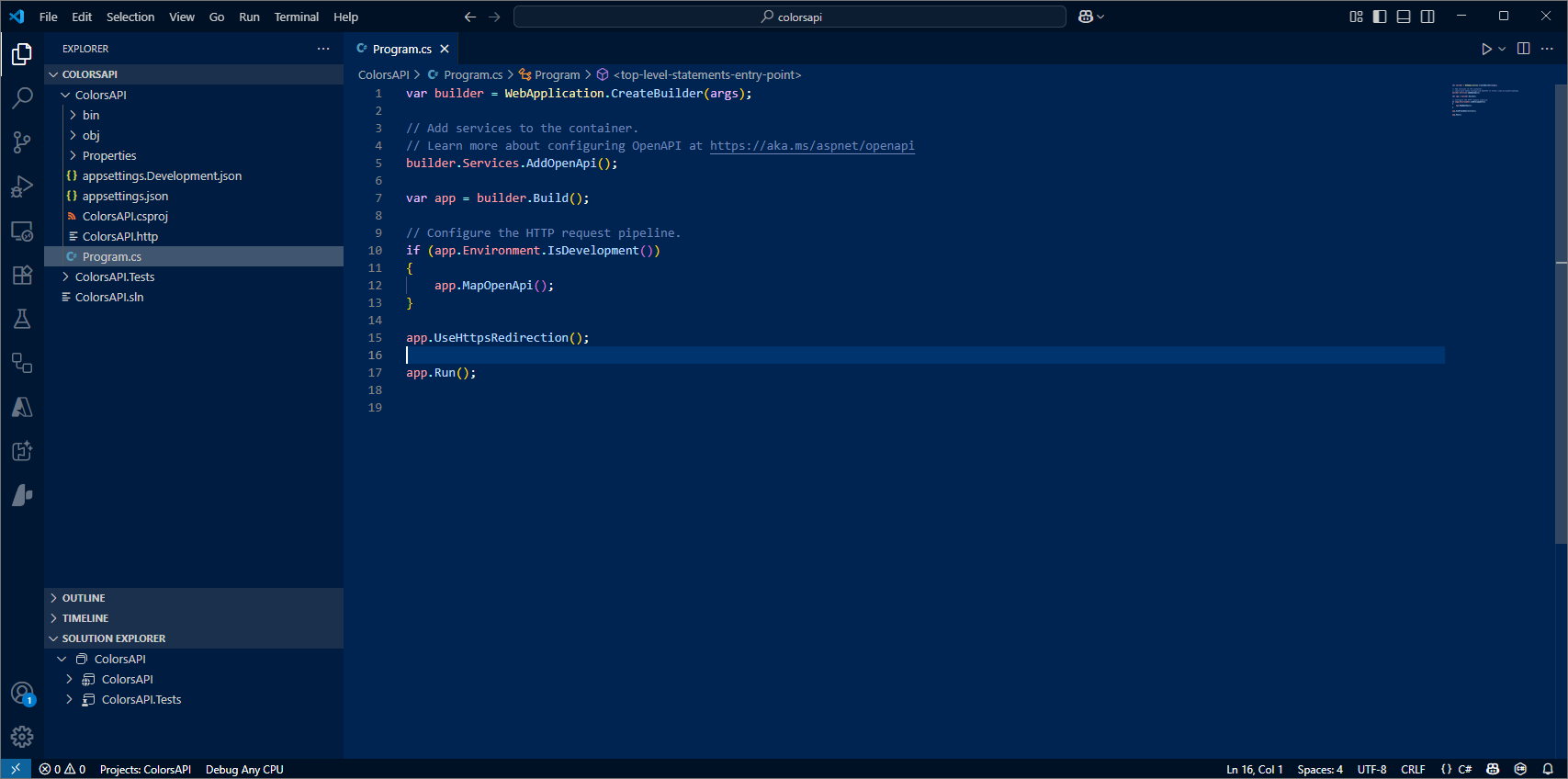Image resolution: width=1568 pixels, height=779 pixels.
Task: Toggle Primary Side Bar visibility
Action: (x=1380, y=17)
